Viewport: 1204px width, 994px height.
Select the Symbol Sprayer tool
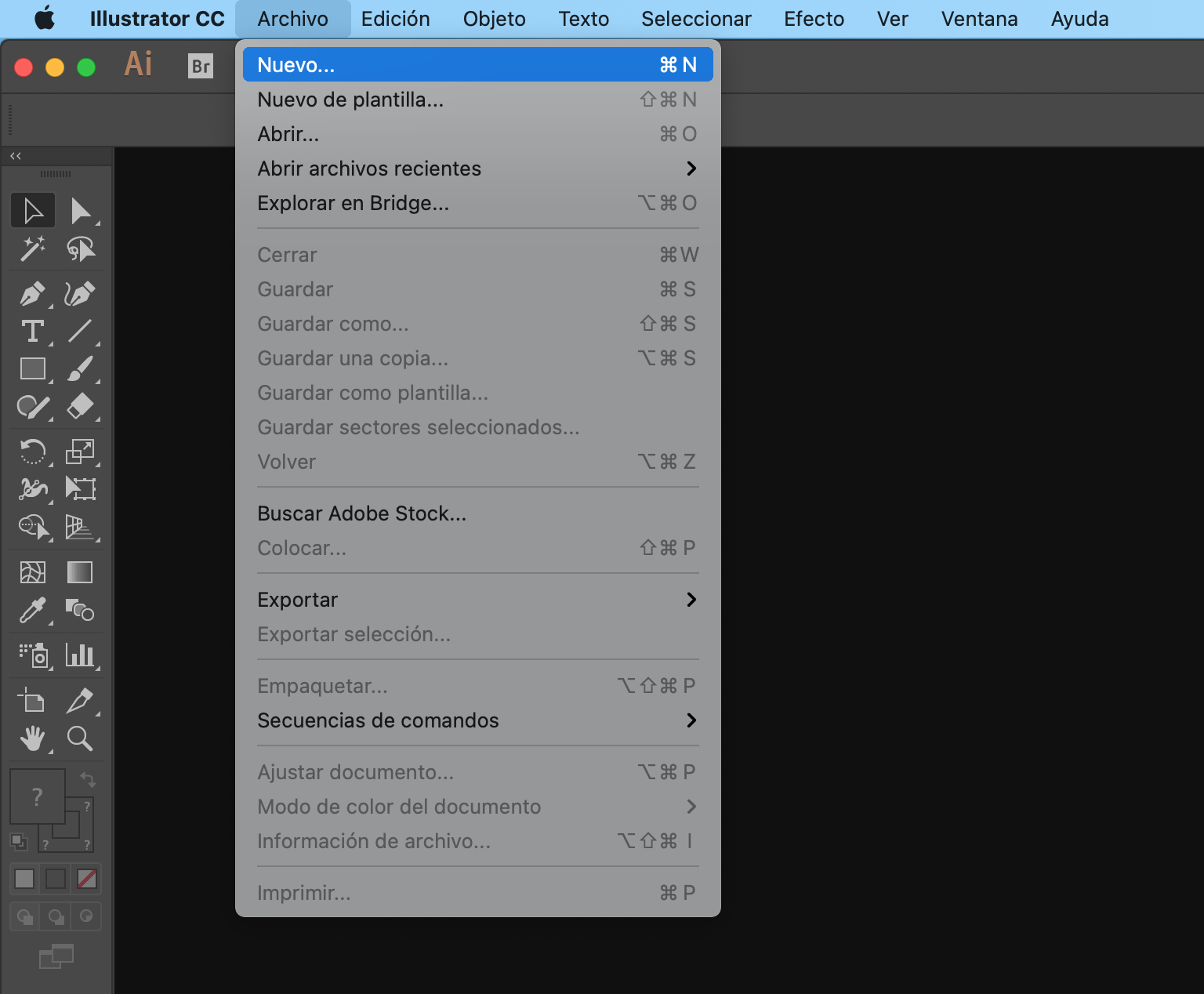tap(33, 655)
